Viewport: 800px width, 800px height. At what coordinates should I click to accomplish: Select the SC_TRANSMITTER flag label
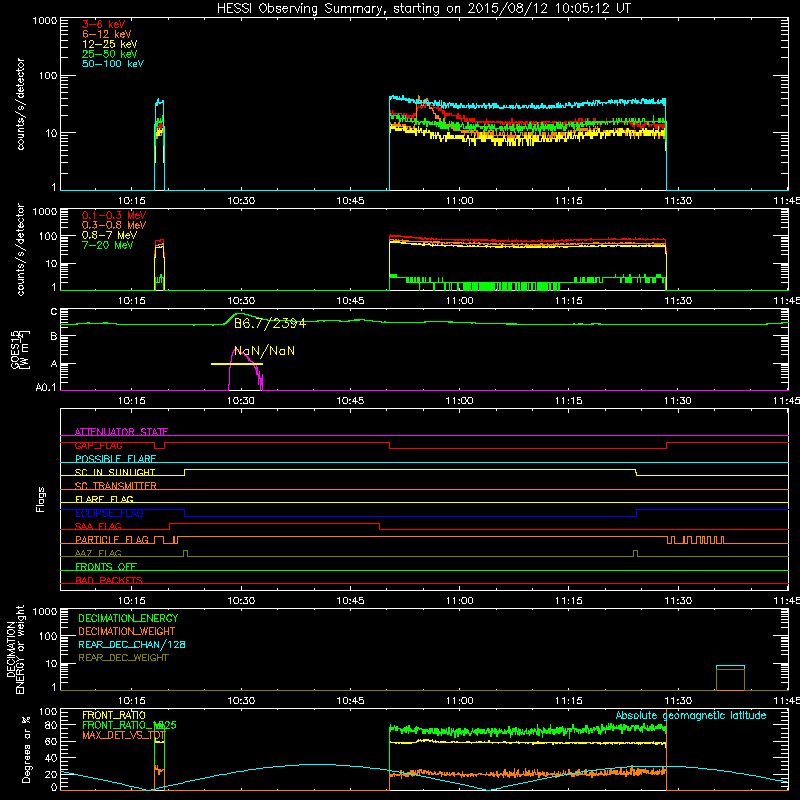point(116,486)
